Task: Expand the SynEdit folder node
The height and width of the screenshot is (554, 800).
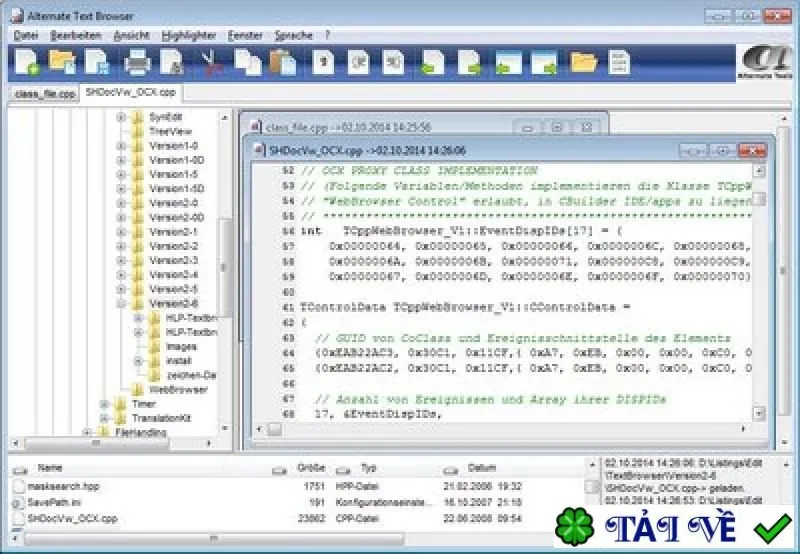Action: [121, 117]
